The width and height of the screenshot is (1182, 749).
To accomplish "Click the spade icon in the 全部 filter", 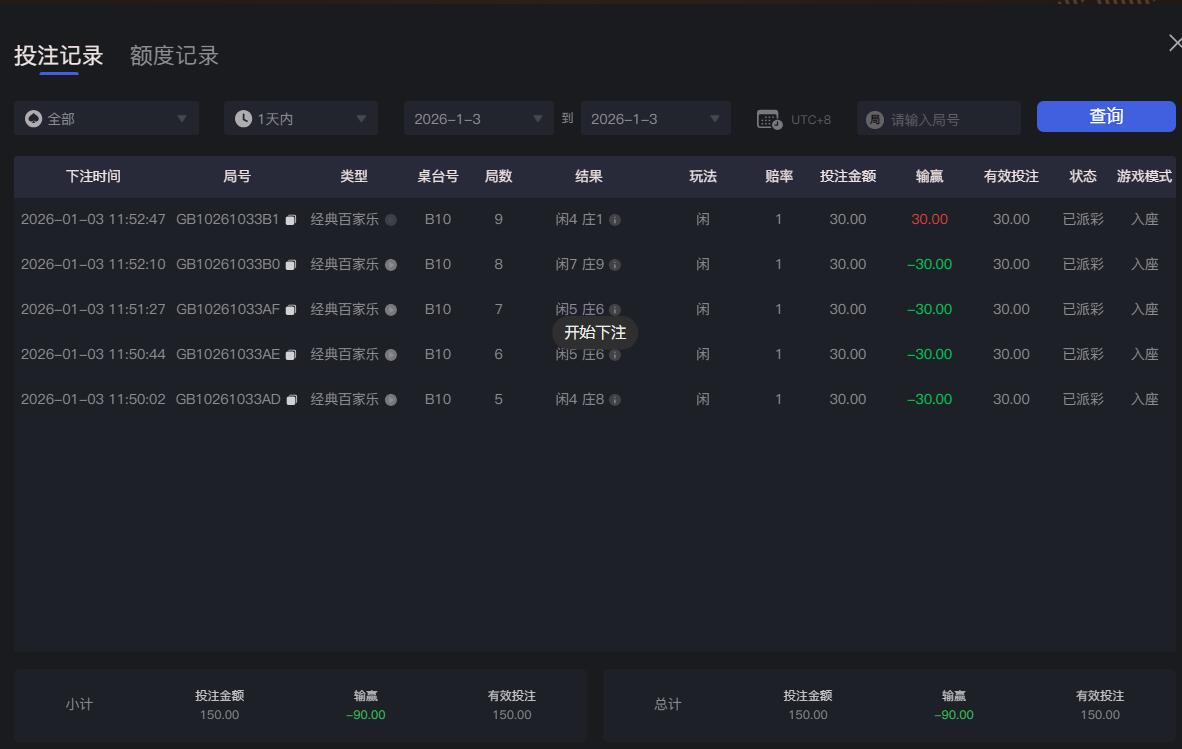I will [x=32, y=118].
